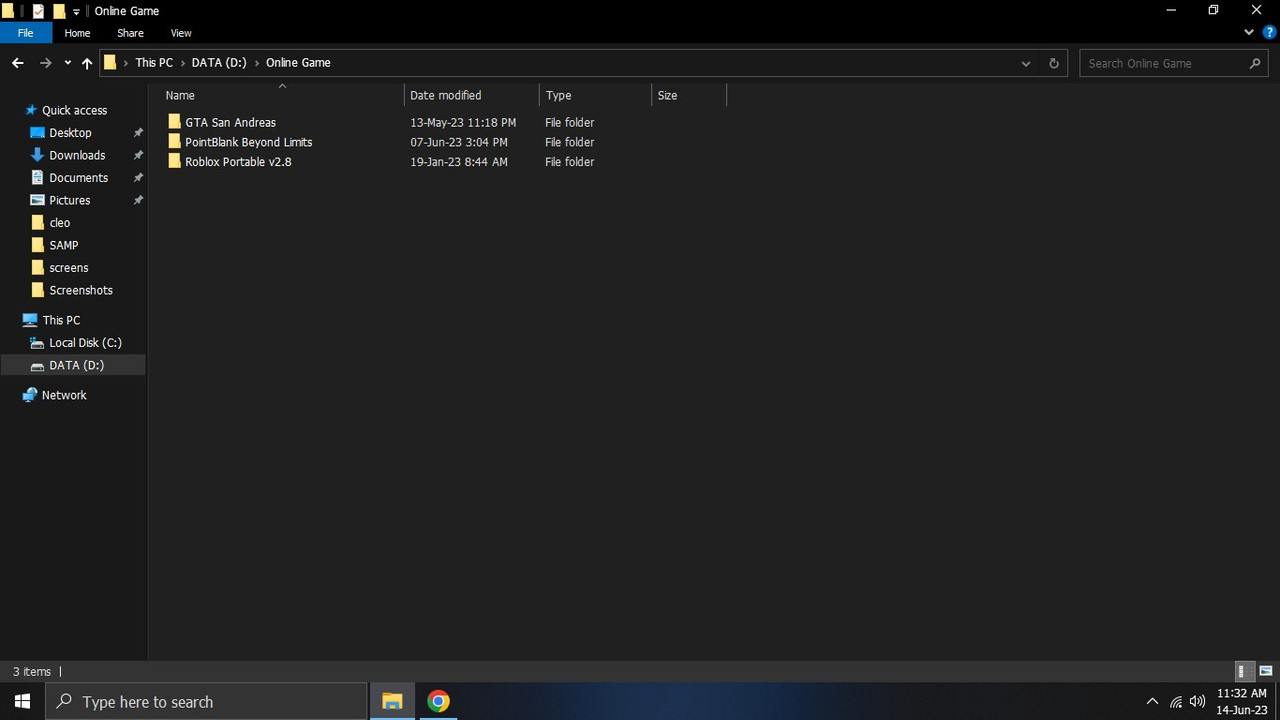The width and height of the screenshot is (1280, 720).
Task: Show hidden icons in the system tray
Action: point(1152,701)
